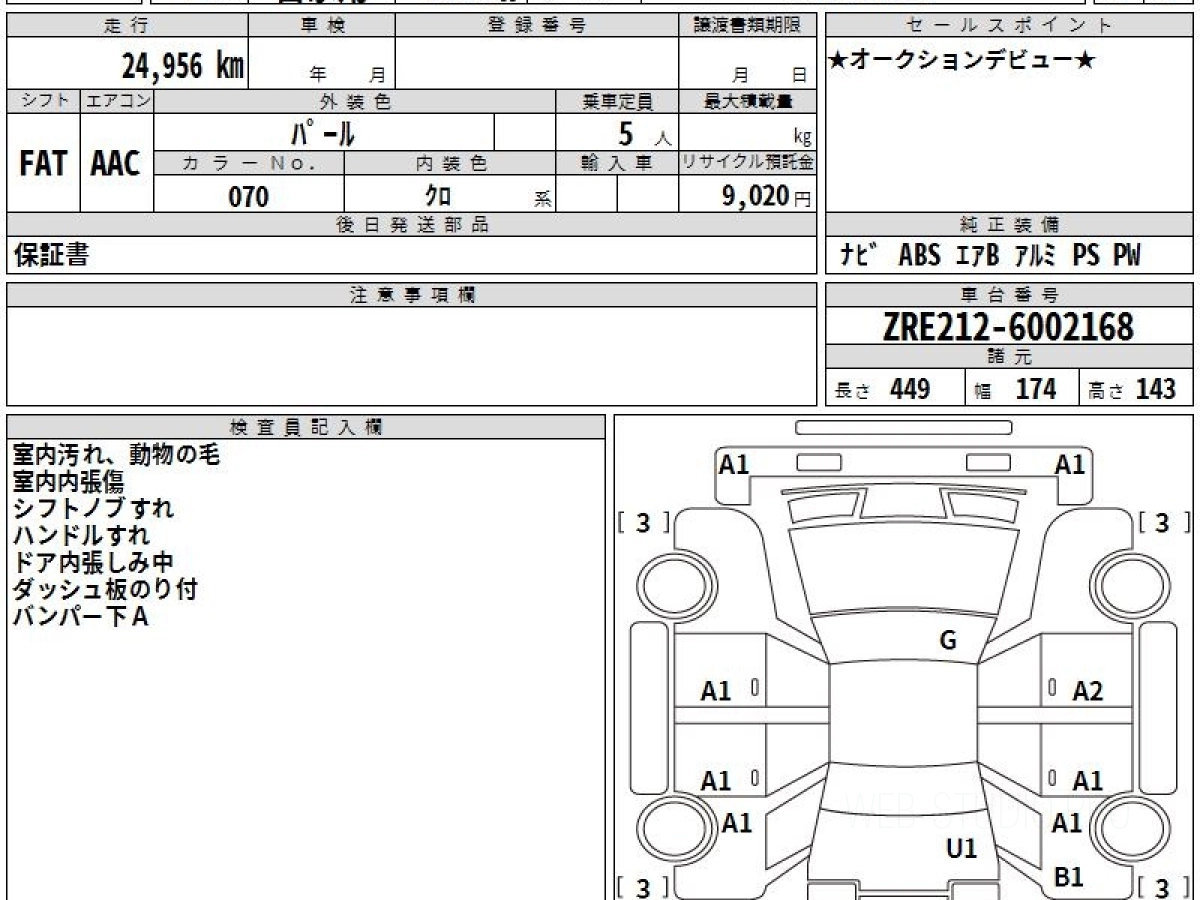Select the recycle deposit 9,020円
1200x900 pixels.
766,196
